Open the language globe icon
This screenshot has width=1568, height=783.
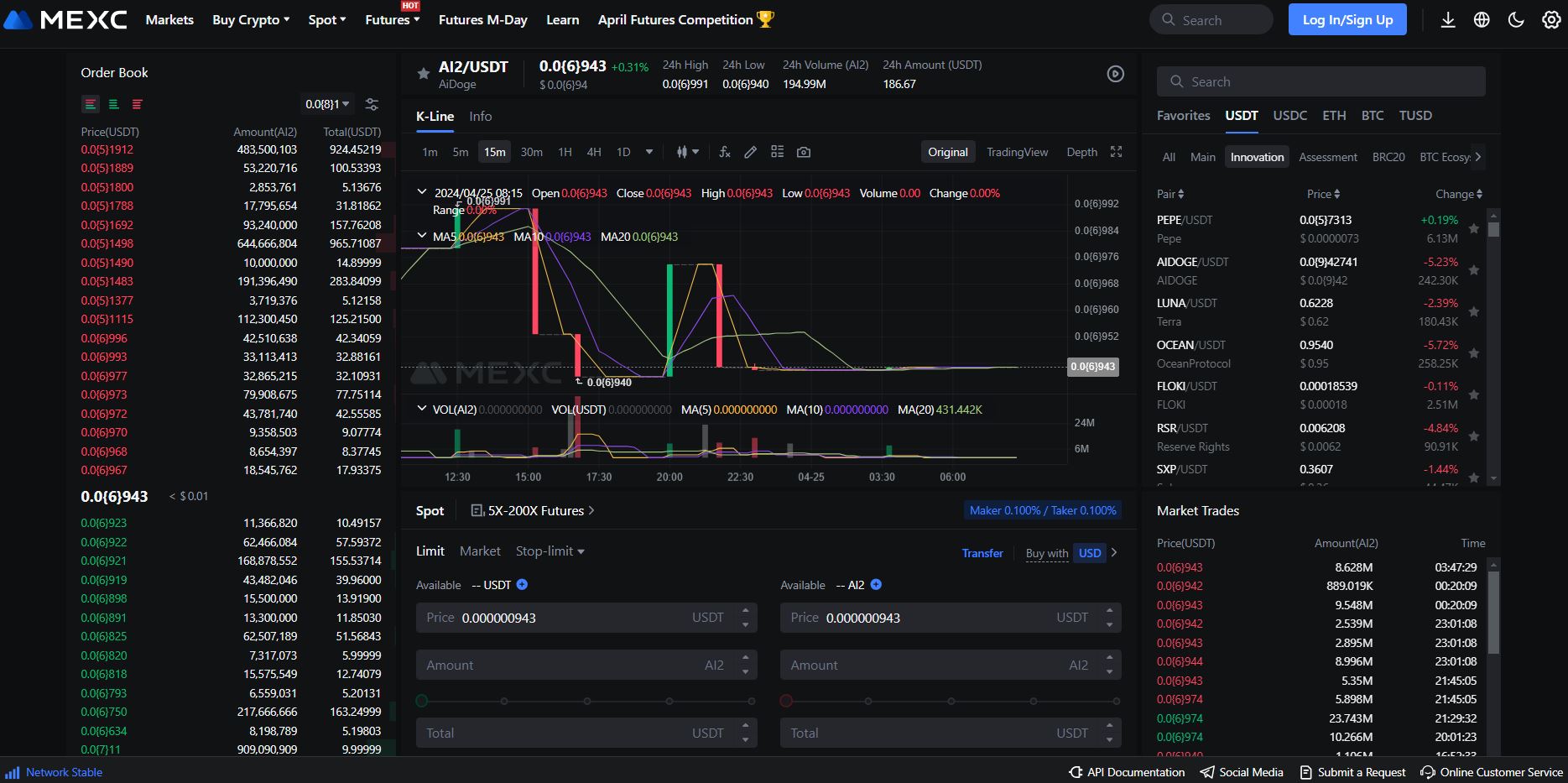[1482, 19]
